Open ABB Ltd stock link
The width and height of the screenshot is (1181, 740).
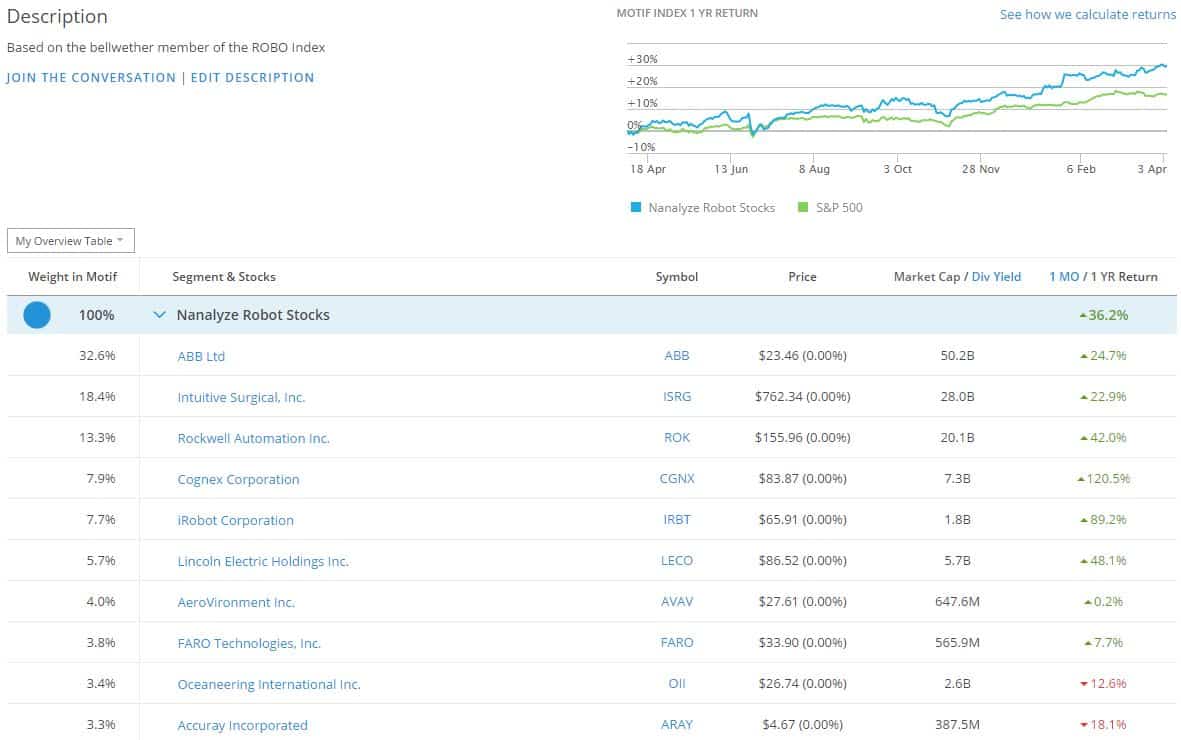(201, 356)
